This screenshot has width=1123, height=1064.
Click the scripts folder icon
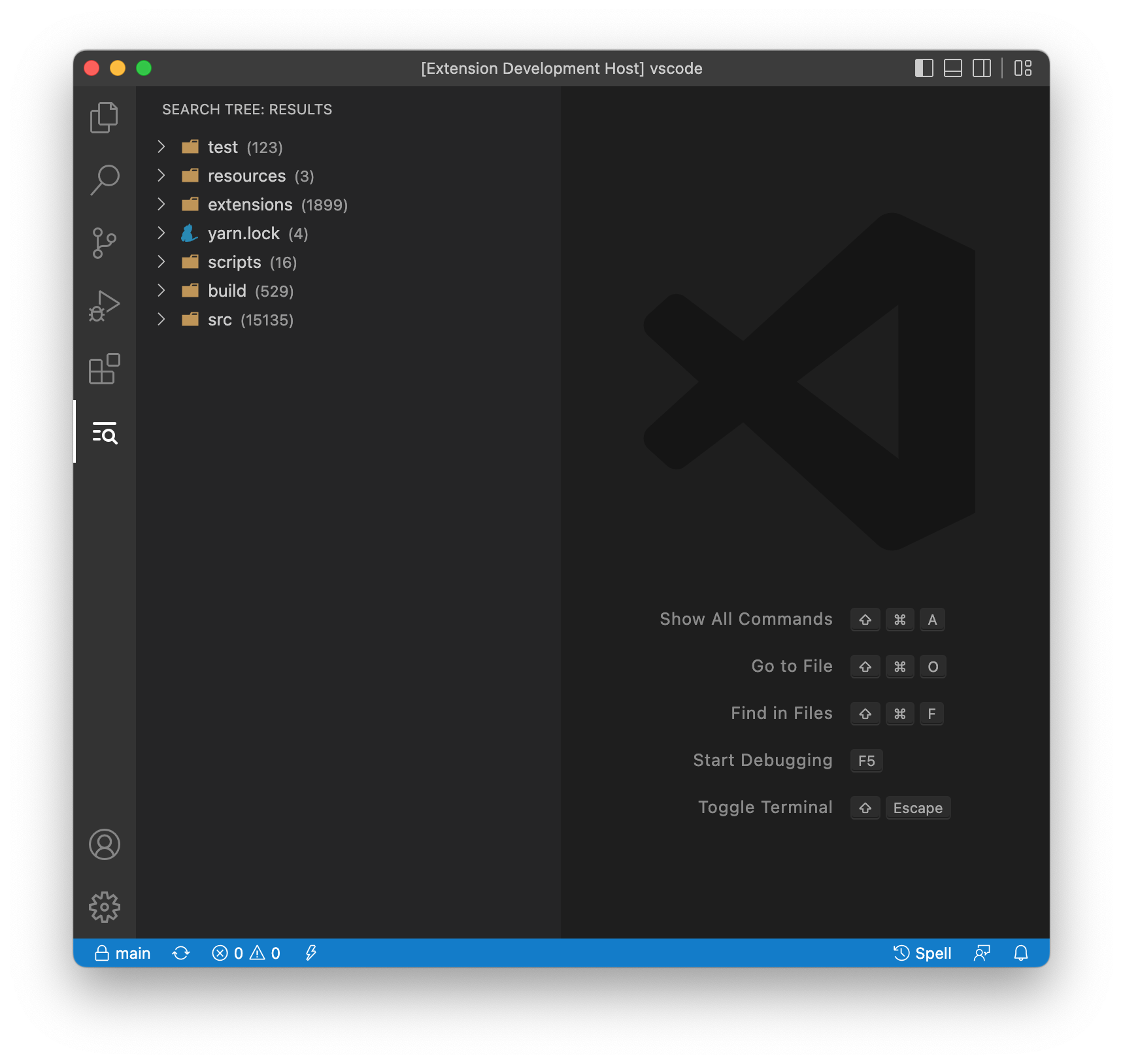coord(190,261)
